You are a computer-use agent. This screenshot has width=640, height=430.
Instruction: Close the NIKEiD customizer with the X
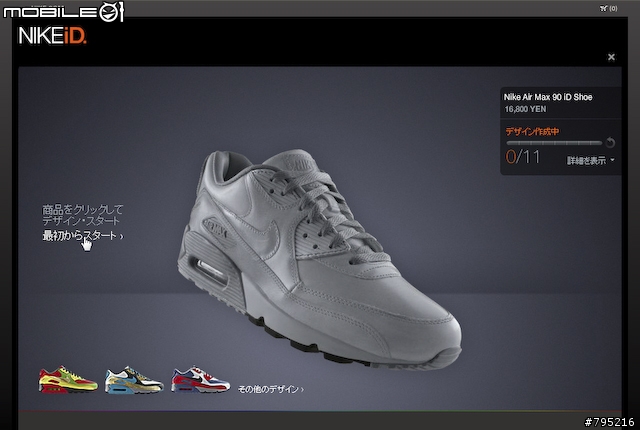point(611,57)
